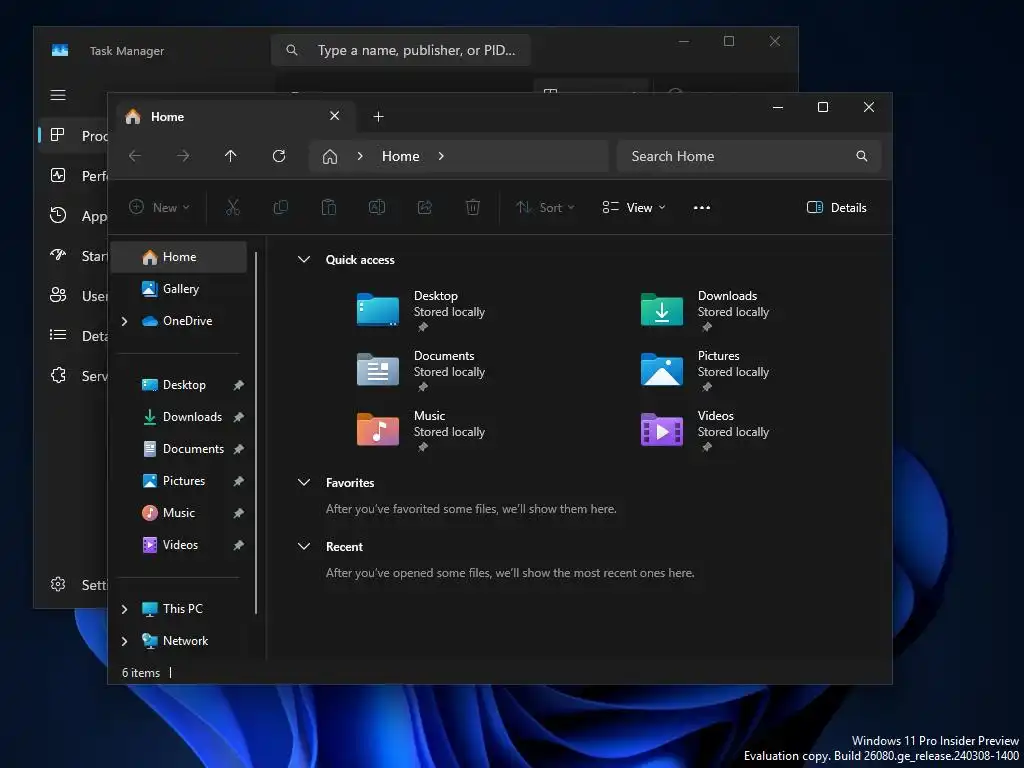
Task: Open Task Manager Services puzzle icon
Action: (58, 375)
